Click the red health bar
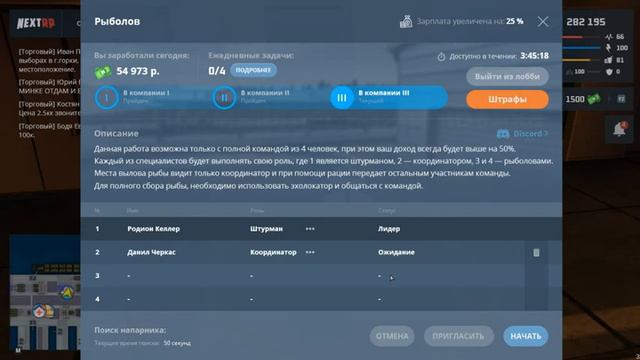The width and height of the screenshot is (640, 360). (x=582, y=37)
